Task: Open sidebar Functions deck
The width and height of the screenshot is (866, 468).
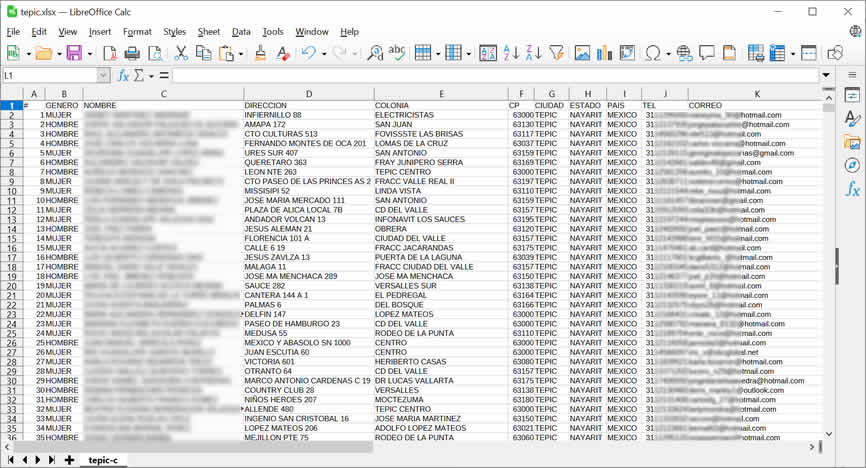Action: pyautogui.click(x=852, y=189)
